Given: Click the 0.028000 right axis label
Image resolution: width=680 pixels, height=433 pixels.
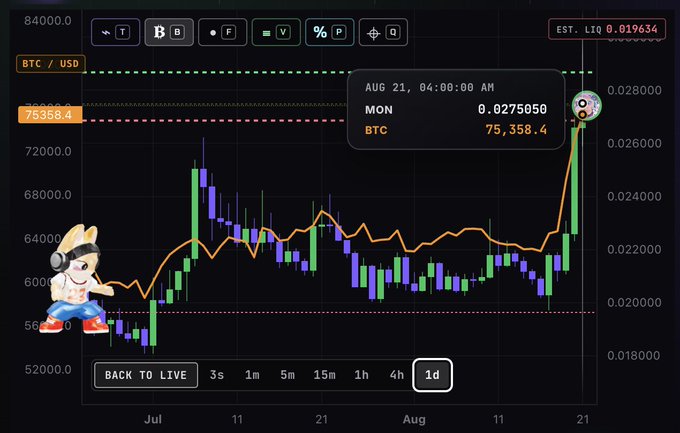Looking at the screenshot, I should 634,90.
